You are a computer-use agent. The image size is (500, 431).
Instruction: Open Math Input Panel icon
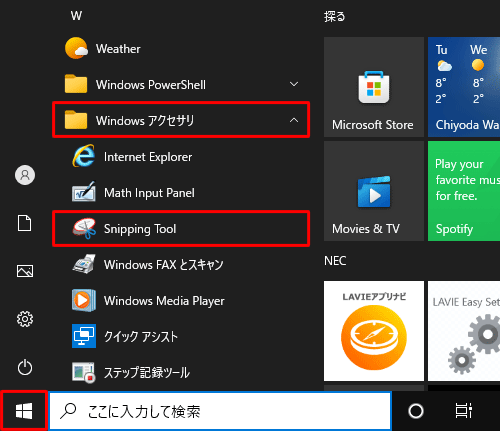[x=84, y=192]
